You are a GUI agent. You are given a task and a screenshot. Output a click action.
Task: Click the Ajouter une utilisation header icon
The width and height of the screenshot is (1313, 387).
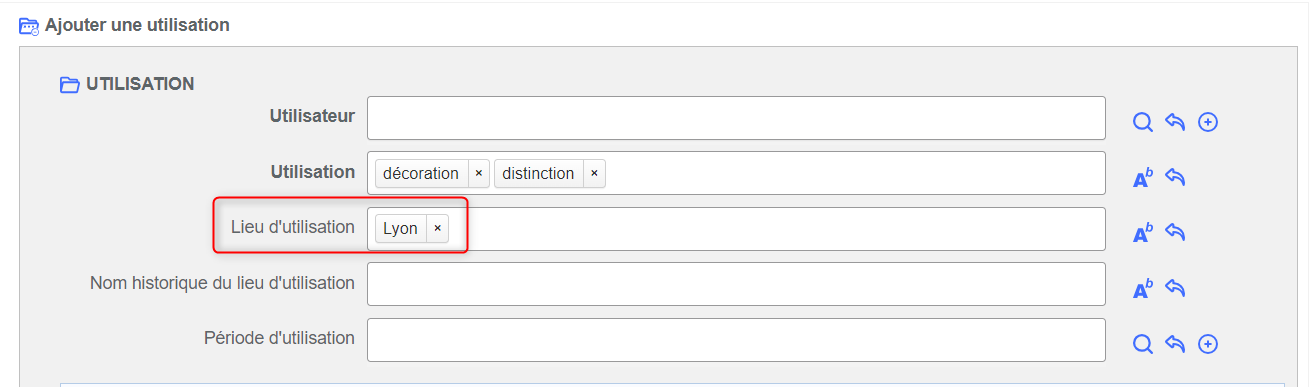pyautogui.click(x=29, y=26)
